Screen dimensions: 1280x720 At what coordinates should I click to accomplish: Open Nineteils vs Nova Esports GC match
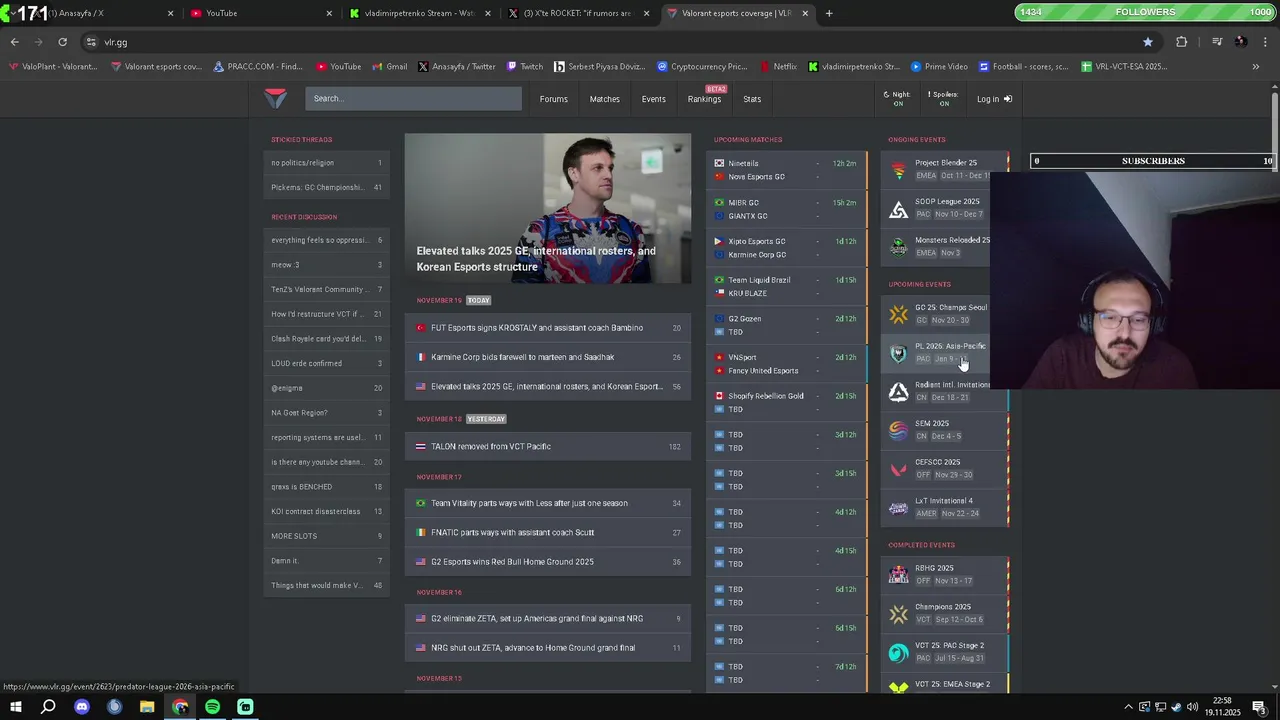point(787,170)
